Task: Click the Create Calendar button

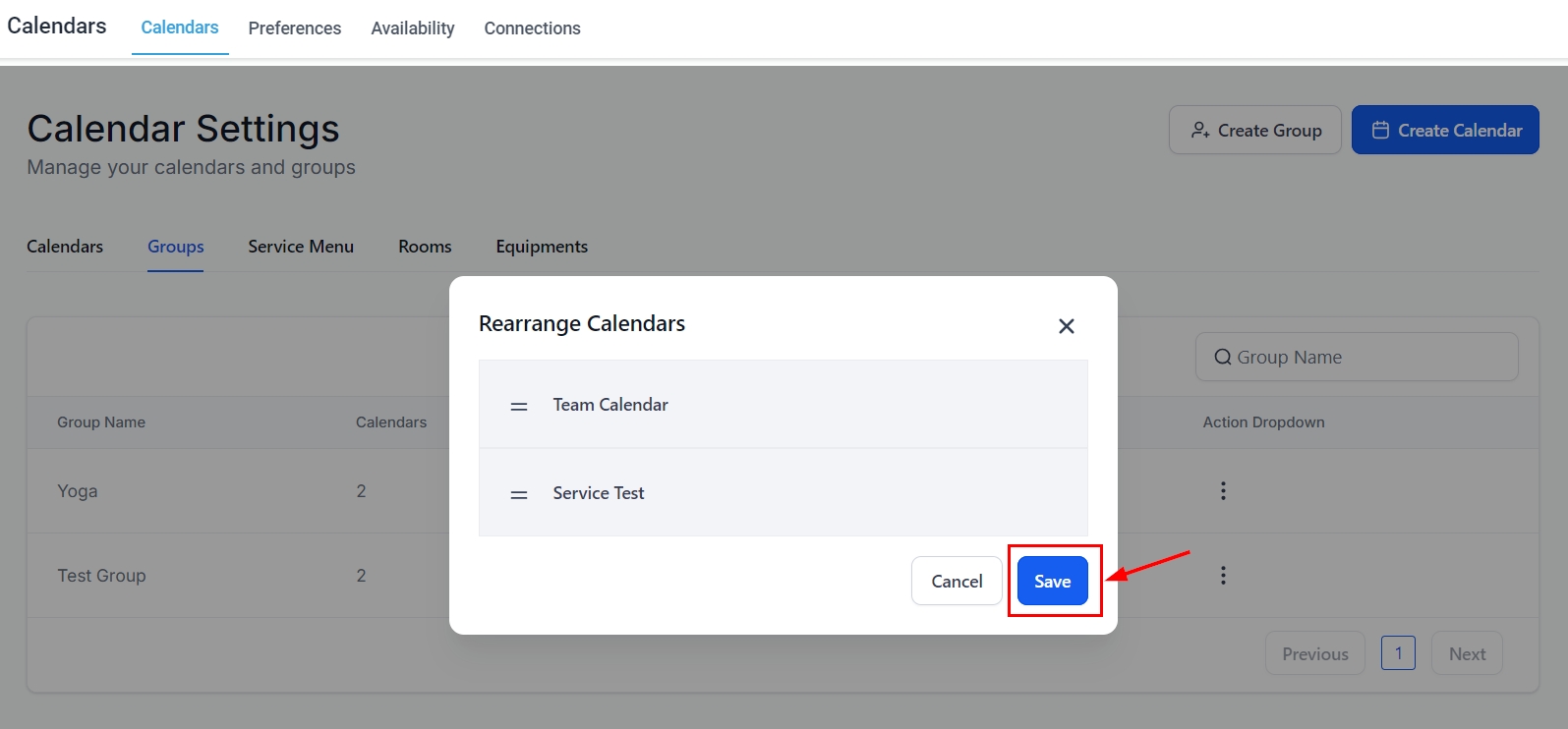Action: click(x=1444, y=131)
